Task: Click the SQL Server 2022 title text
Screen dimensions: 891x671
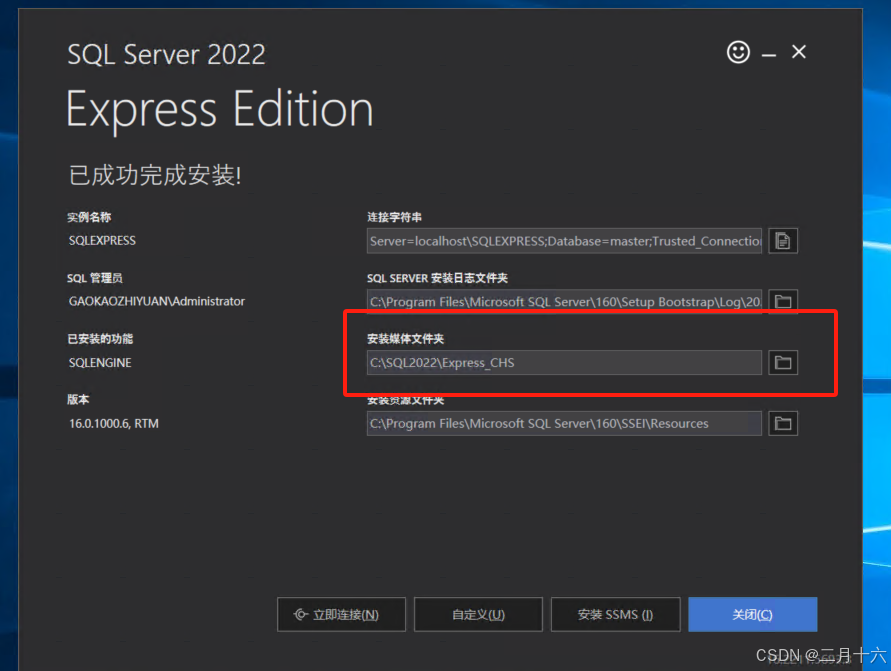Action: [x=166, y=55]
